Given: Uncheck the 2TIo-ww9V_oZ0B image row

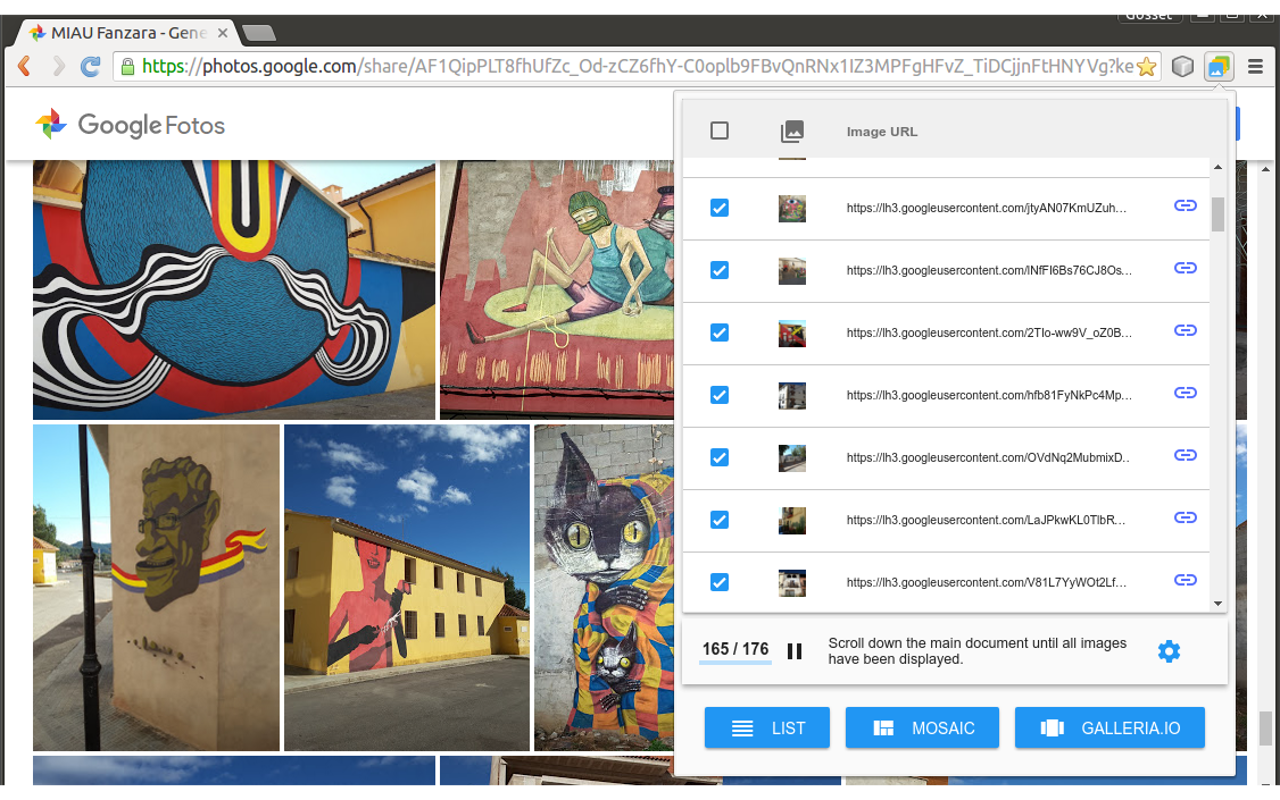Looking at the screenshot, I should (719, 333).
